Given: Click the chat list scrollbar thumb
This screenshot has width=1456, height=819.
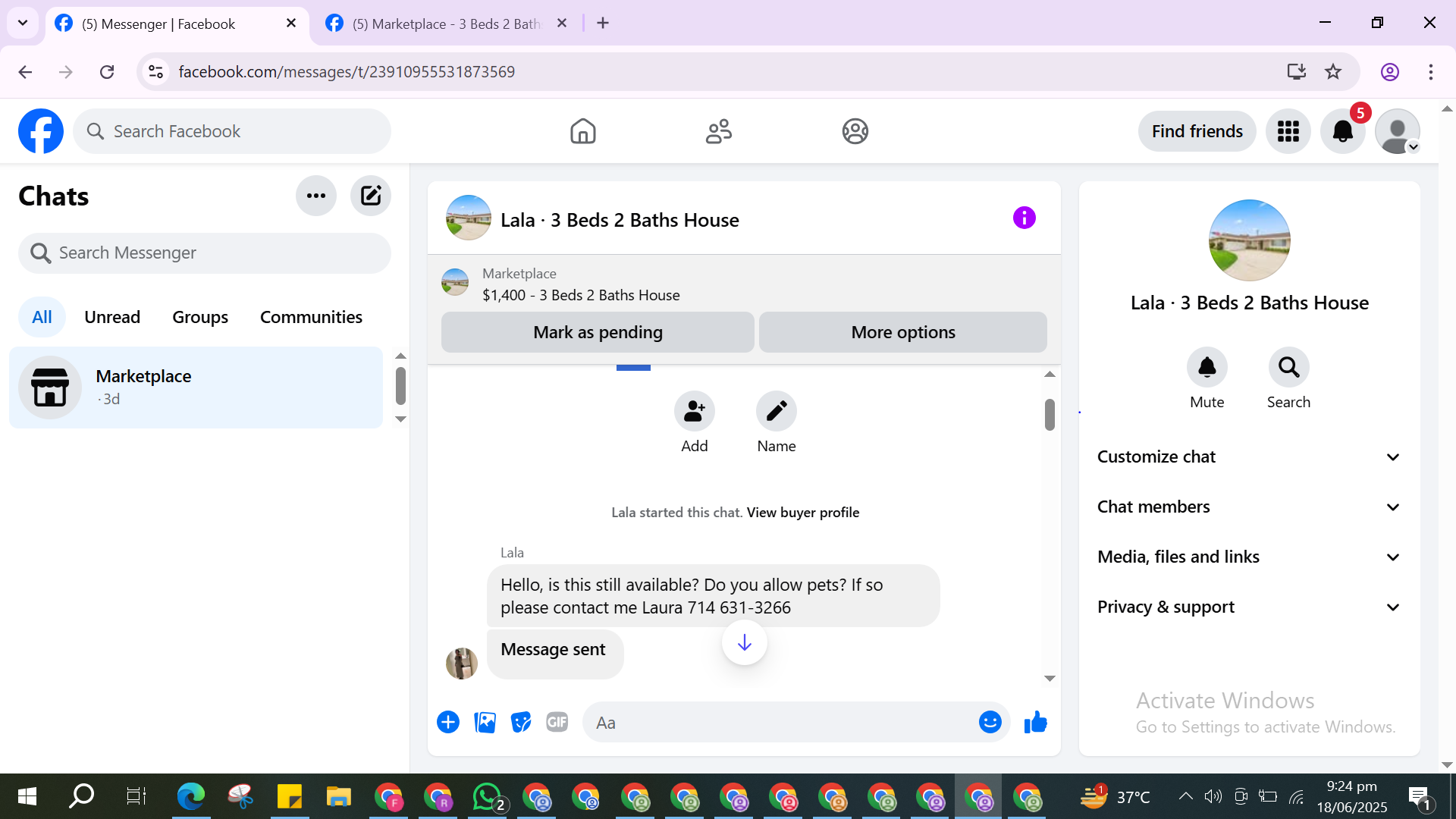Looking at the screenshot, I should click(x=400, y=387).
